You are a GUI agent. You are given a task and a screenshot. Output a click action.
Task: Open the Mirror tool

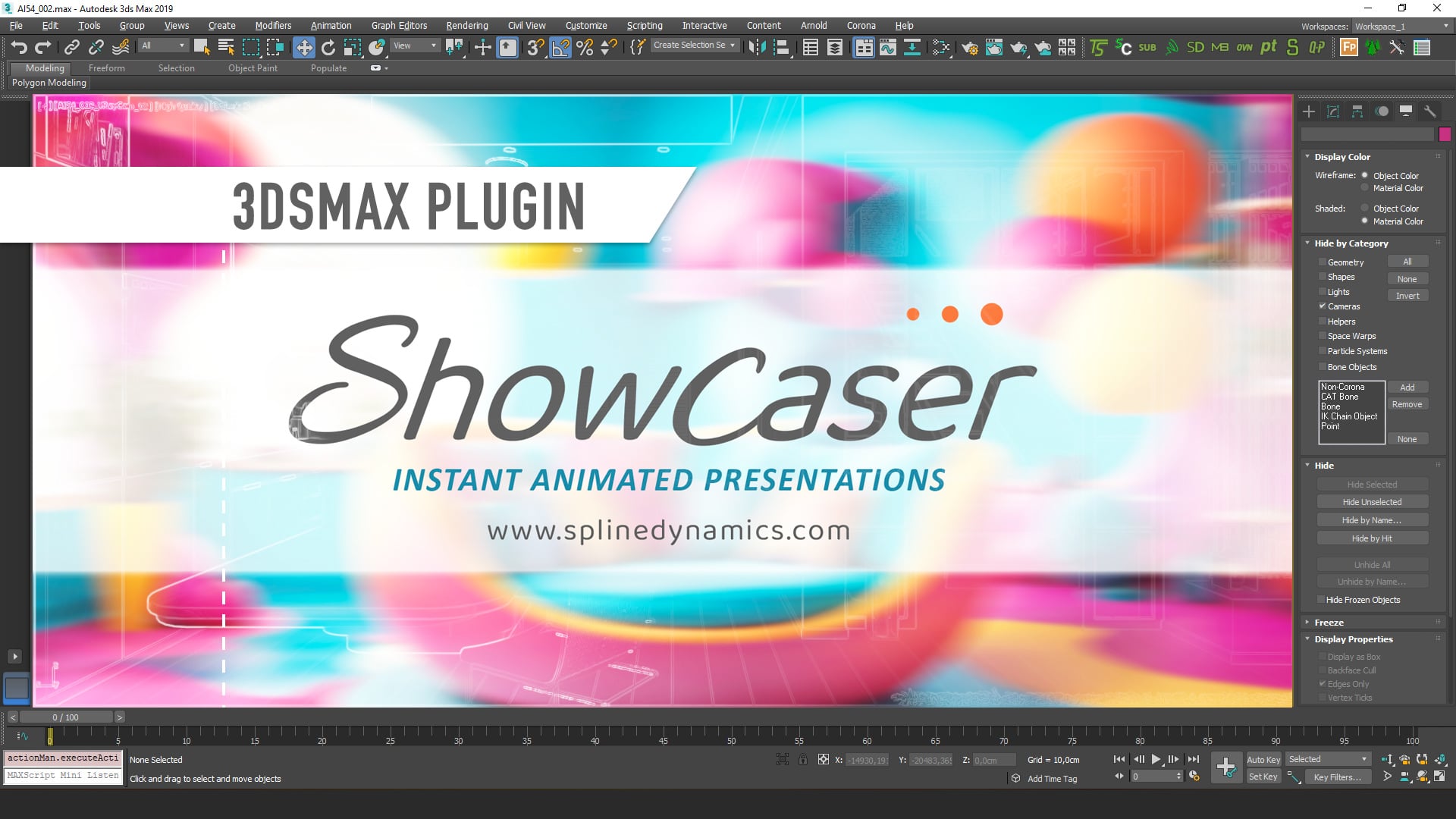(x=756, y=47)
